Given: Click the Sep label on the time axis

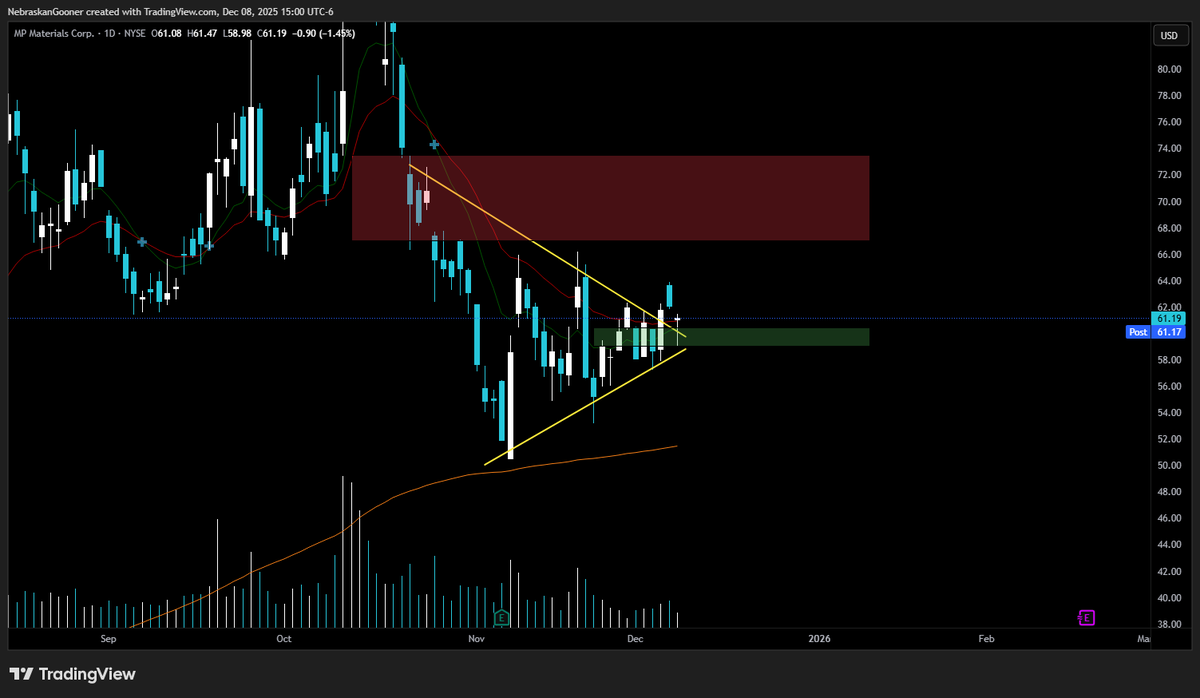Looking at the screenshot, I should click(108, 638).
